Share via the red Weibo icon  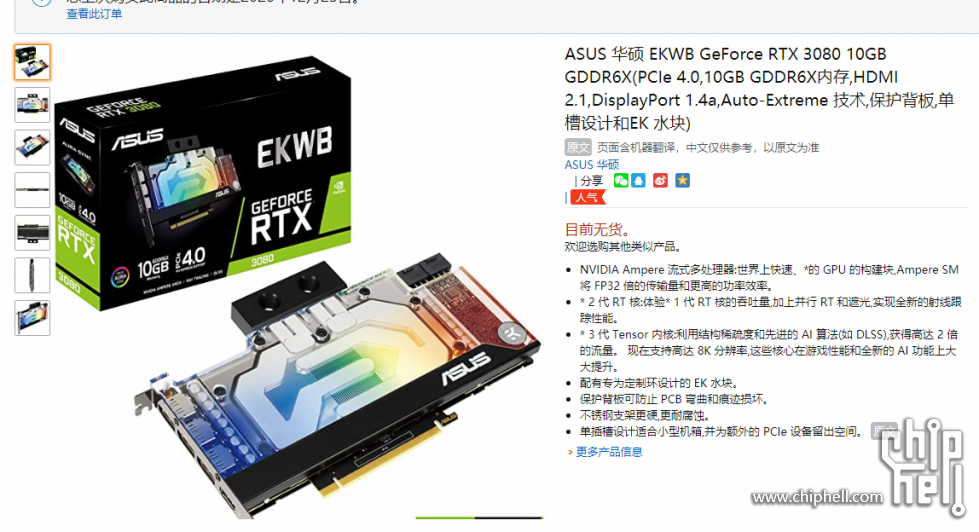pos(660,181)
